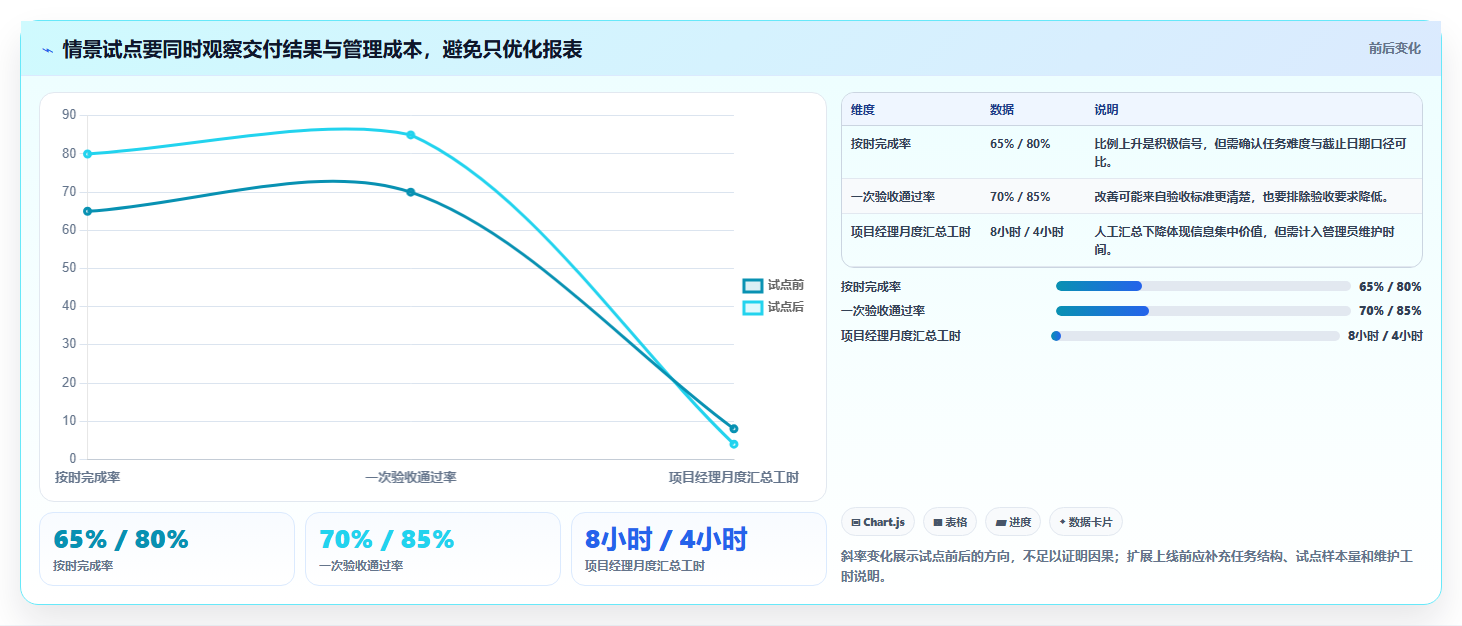Click the 8小时 / 4小时 table cell

[x=1027, y=232]
